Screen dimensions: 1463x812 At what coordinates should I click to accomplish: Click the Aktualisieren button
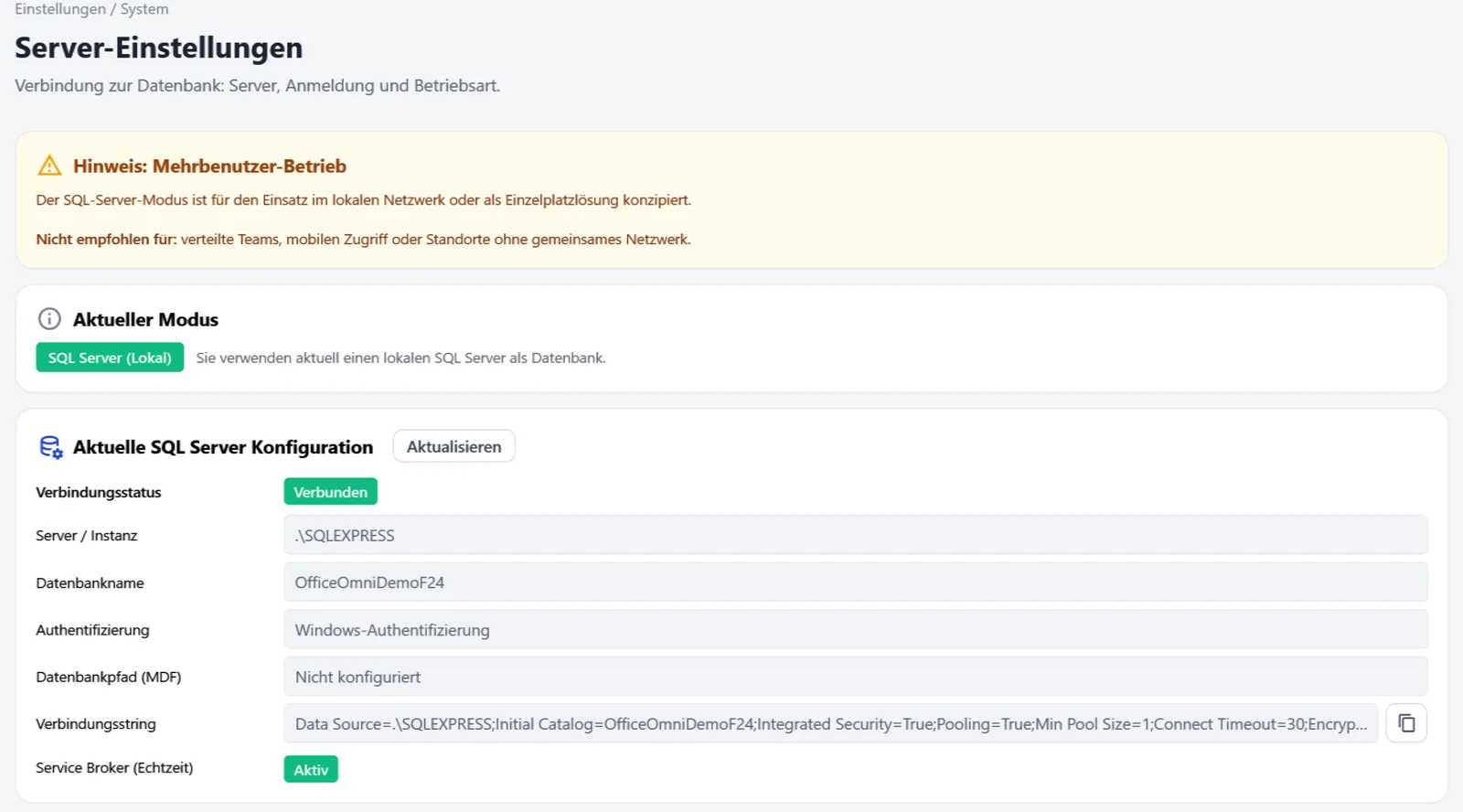pos(454,446)
